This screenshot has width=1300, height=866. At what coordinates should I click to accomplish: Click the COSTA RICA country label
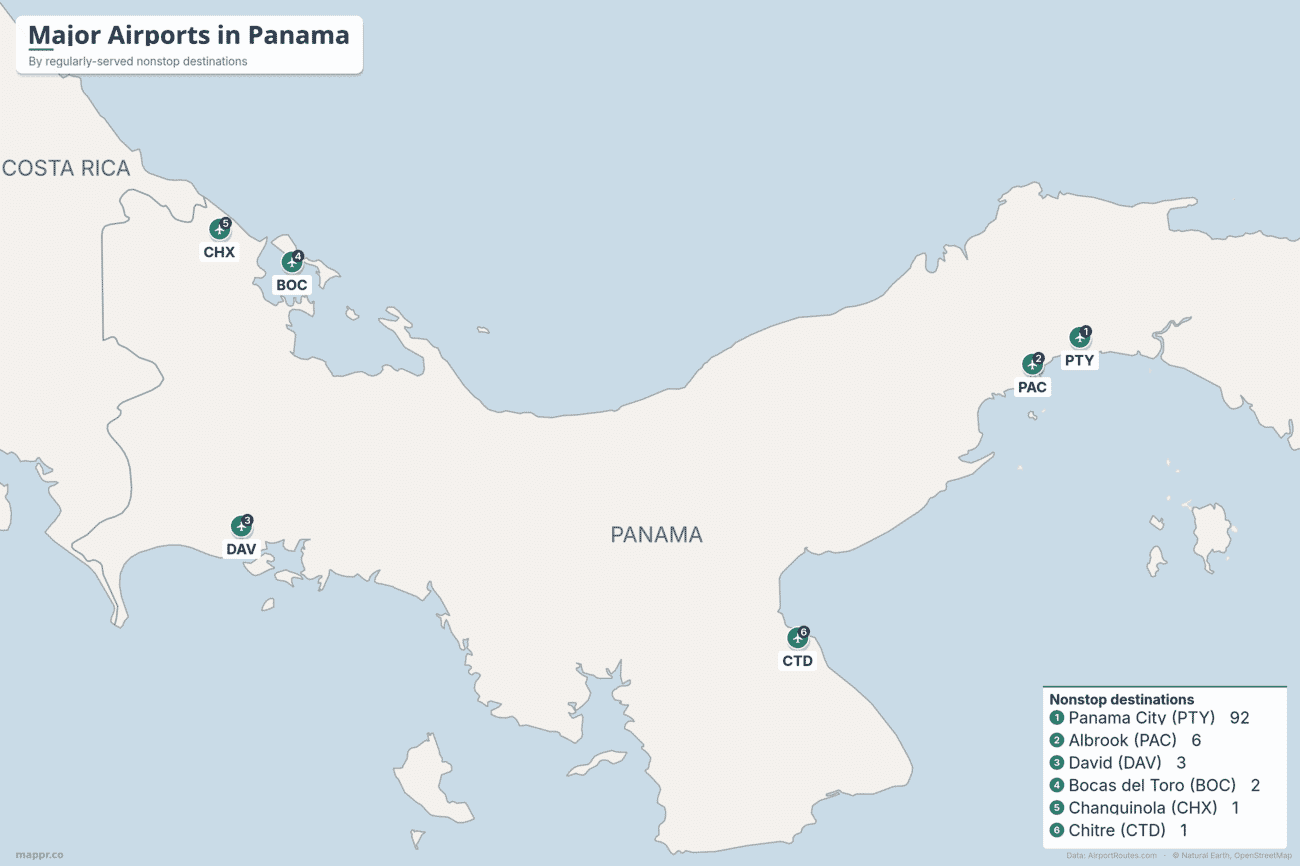66,168
